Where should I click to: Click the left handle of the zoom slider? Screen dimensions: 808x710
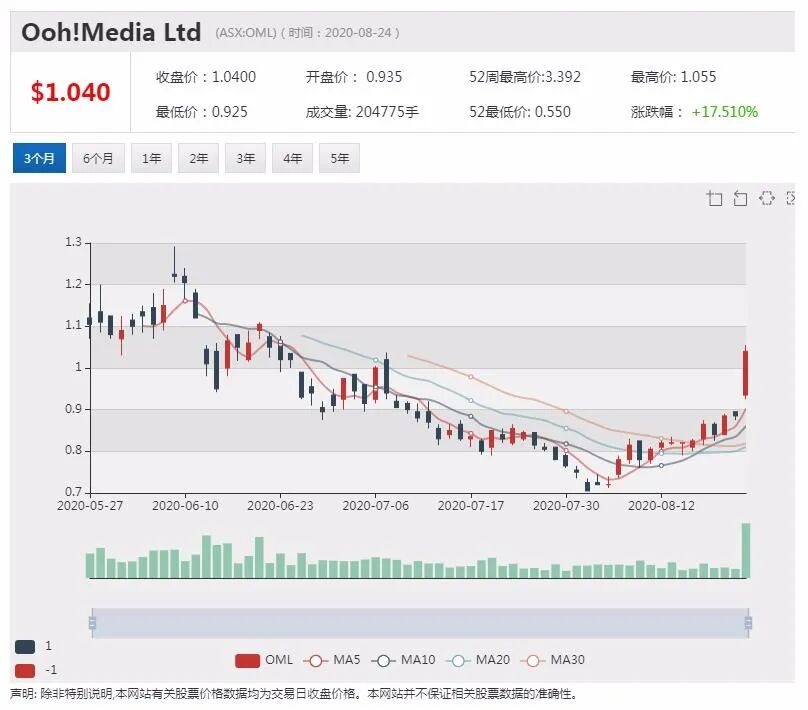(x=92, y=623)
